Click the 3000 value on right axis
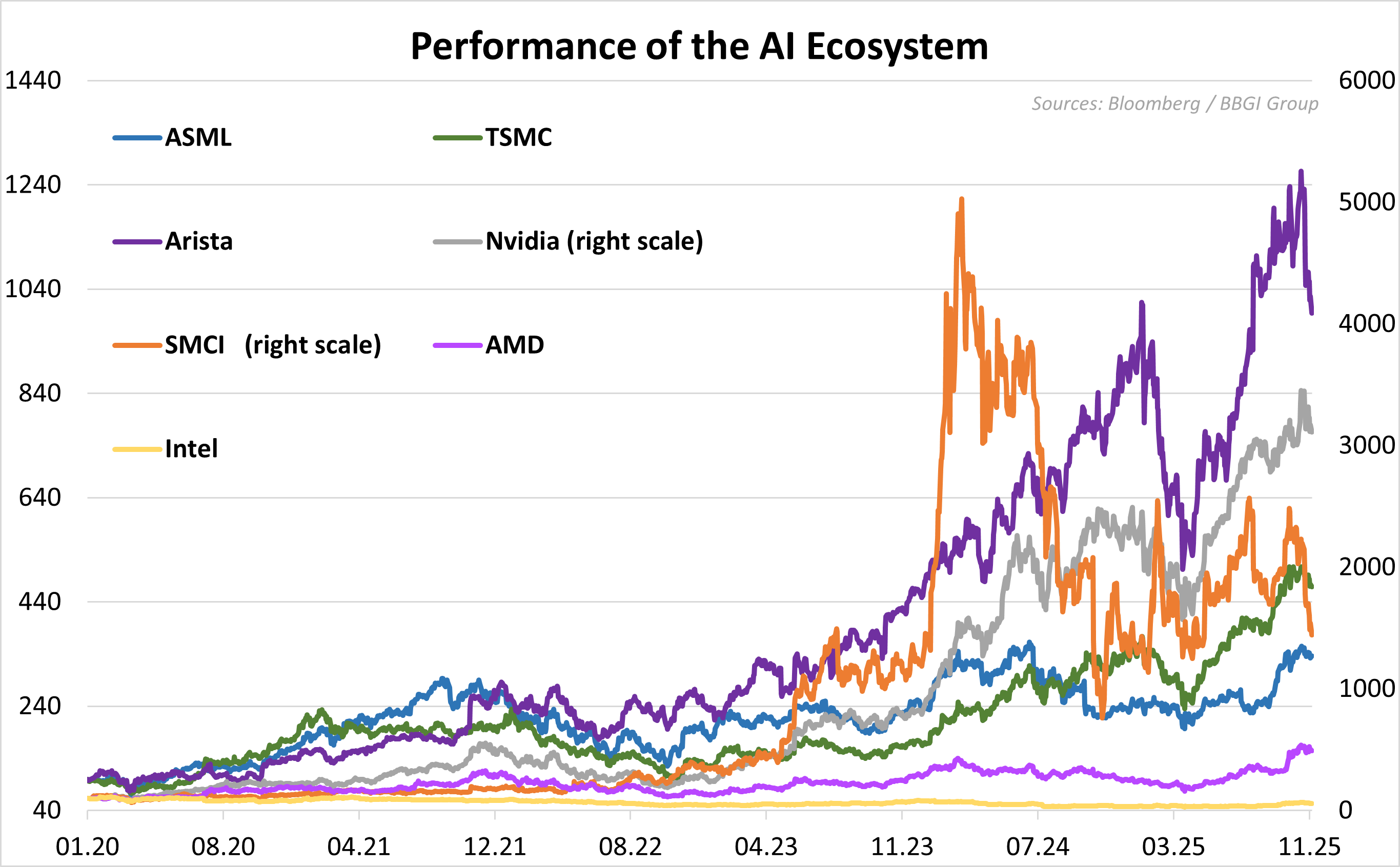 [x=1367, y=446]
